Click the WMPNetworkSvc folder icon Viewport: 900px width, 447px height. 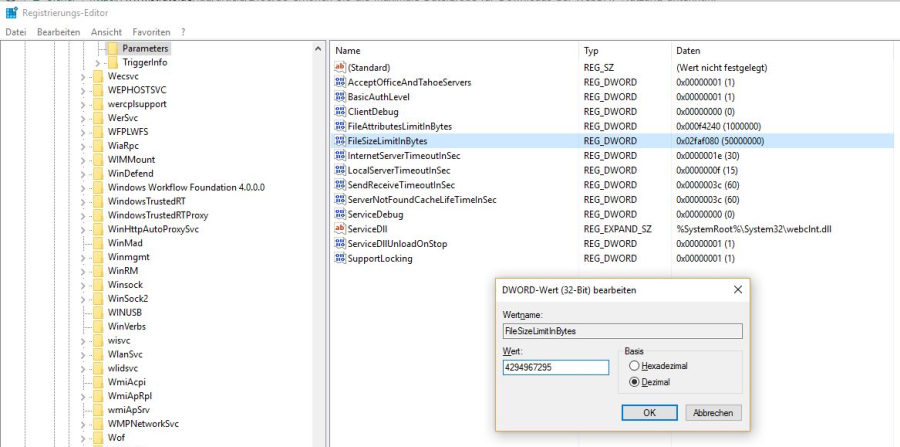tap(98, 424)
